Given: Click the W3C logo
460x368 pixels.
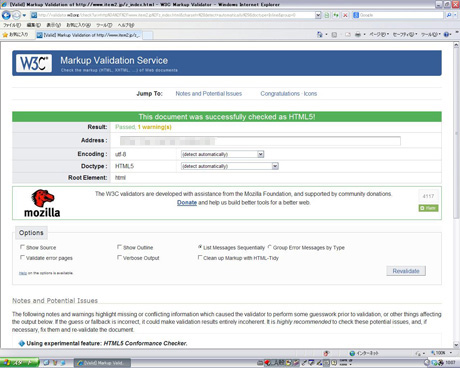Looking at the screenshot, I should 34,63.
